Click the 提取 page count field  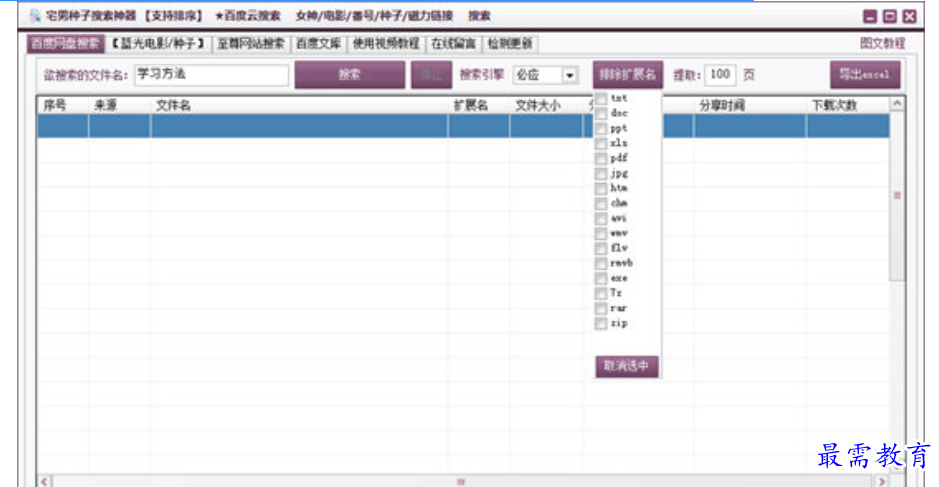pyautogui.click(x=720, y=75)
